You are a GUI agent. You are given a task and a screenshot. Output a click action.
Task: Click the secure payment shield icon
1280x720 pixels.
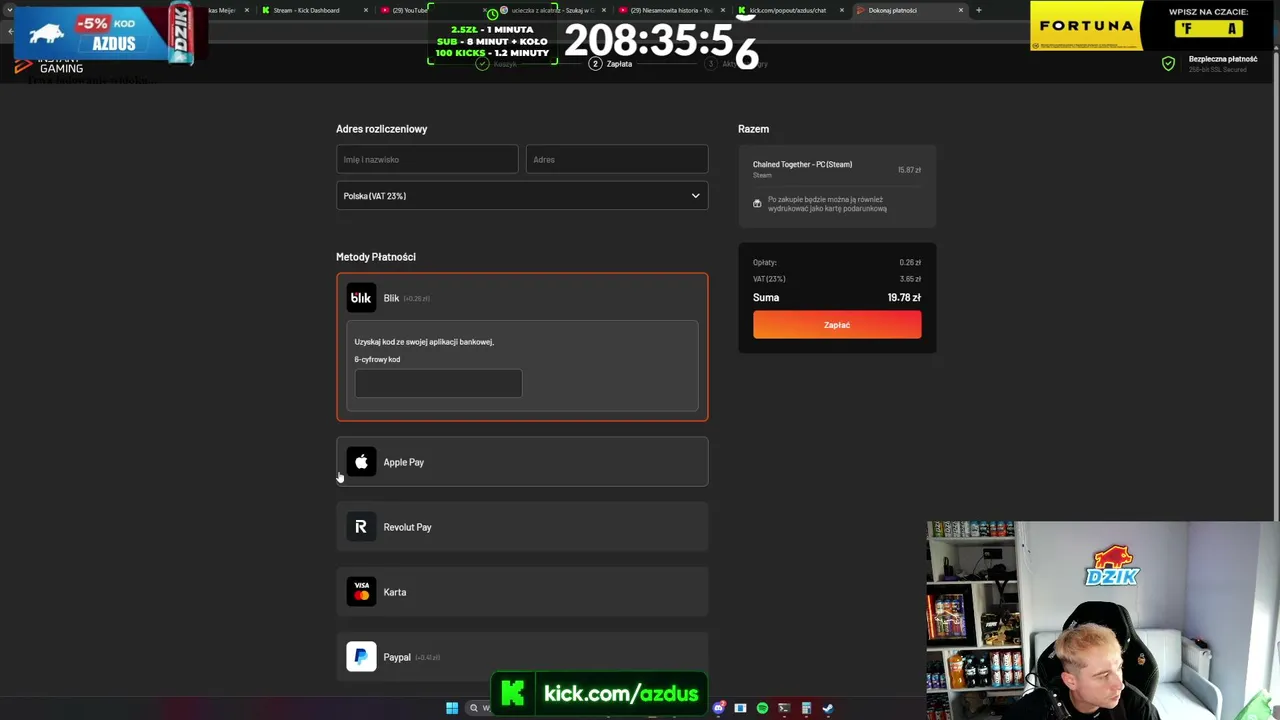[x=1168, y=64]
